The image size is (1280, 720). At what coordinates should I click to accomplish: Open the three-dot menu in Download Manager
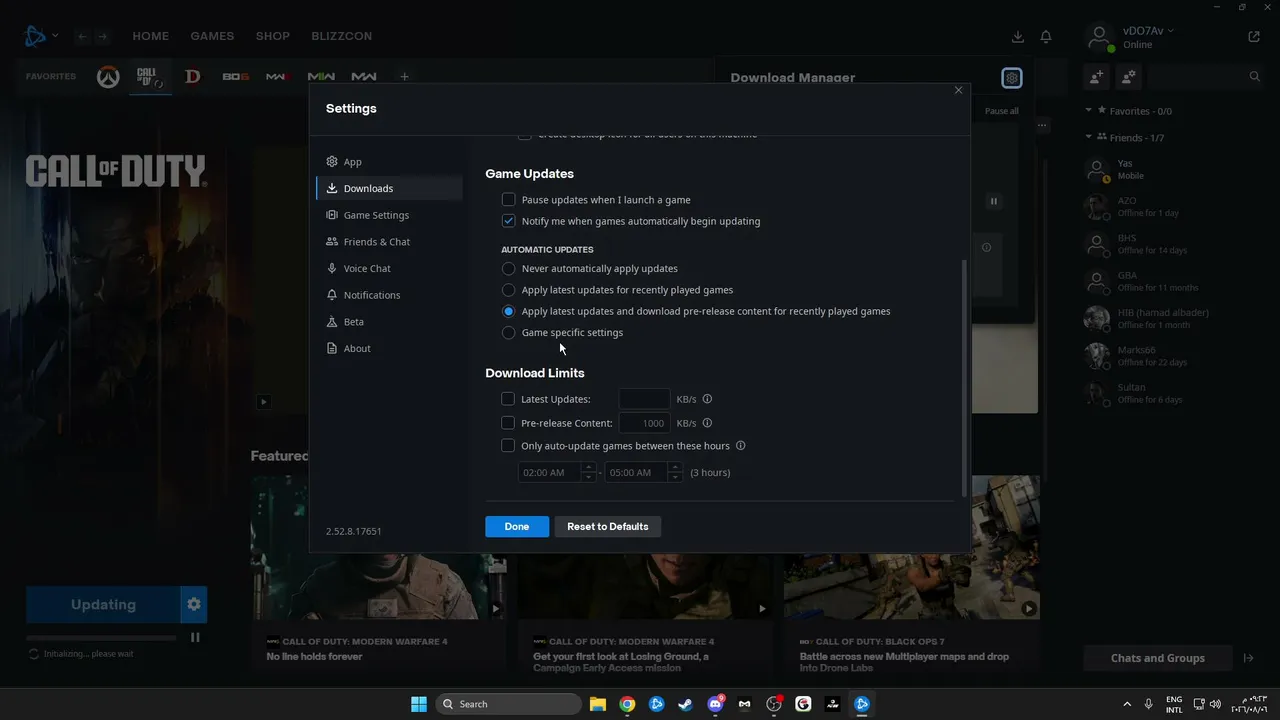point(1042,126)
